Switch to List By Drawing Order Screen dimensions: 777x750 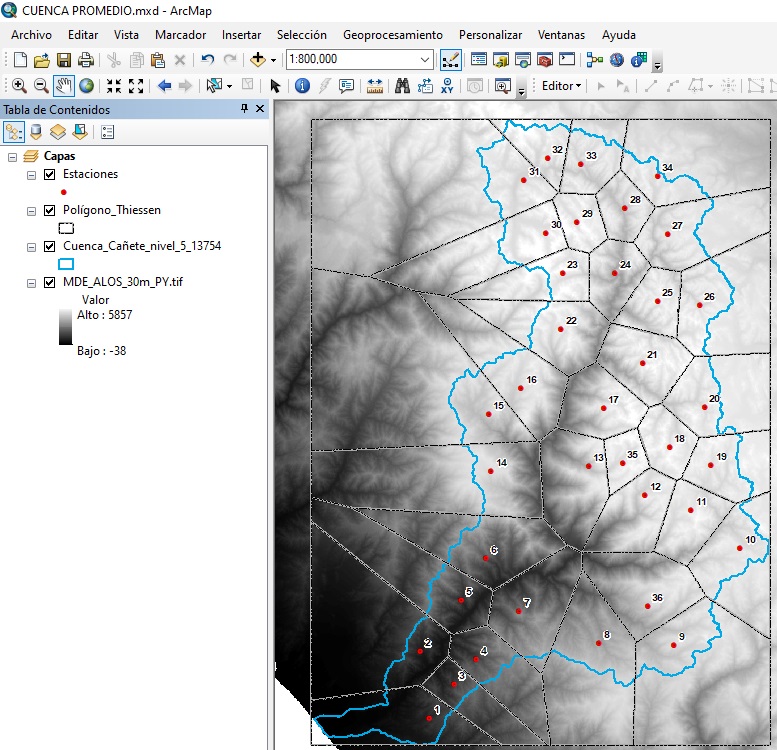14,132
